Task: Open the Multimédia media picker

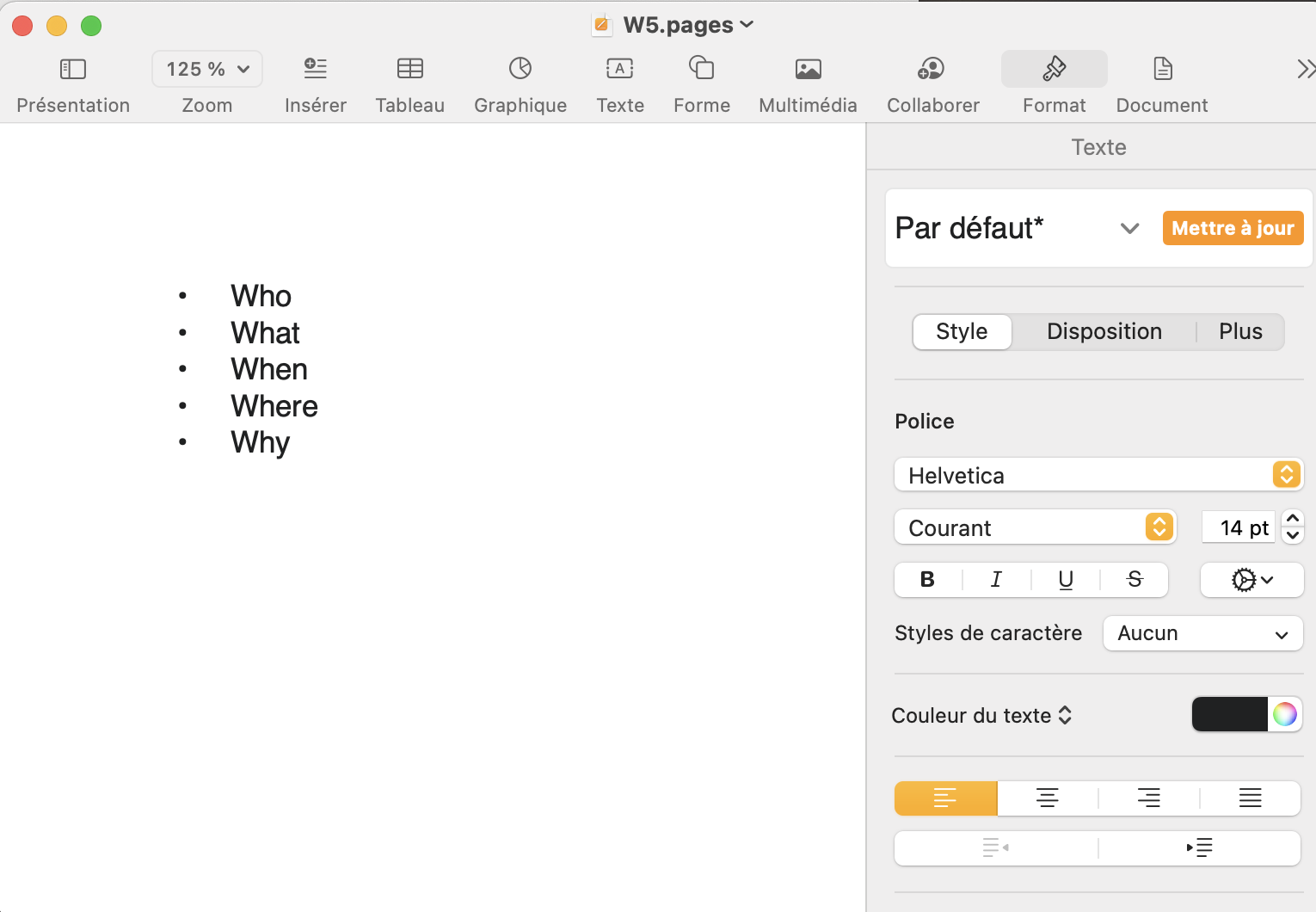Action: [x=808, y=69]
